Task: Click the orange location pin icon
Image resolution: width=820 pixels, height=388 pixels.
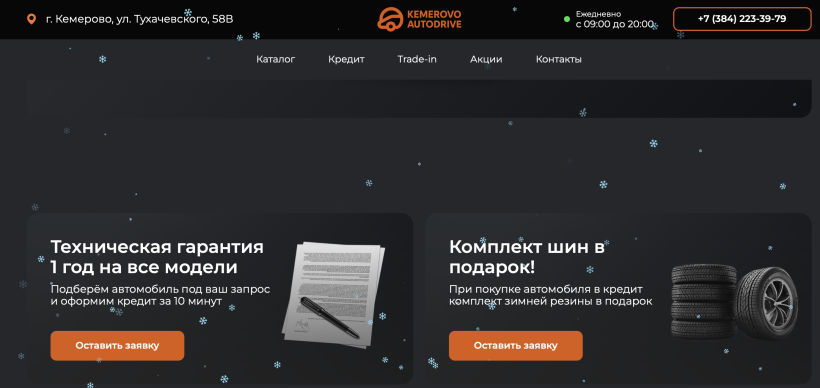Action: point(31,19)
